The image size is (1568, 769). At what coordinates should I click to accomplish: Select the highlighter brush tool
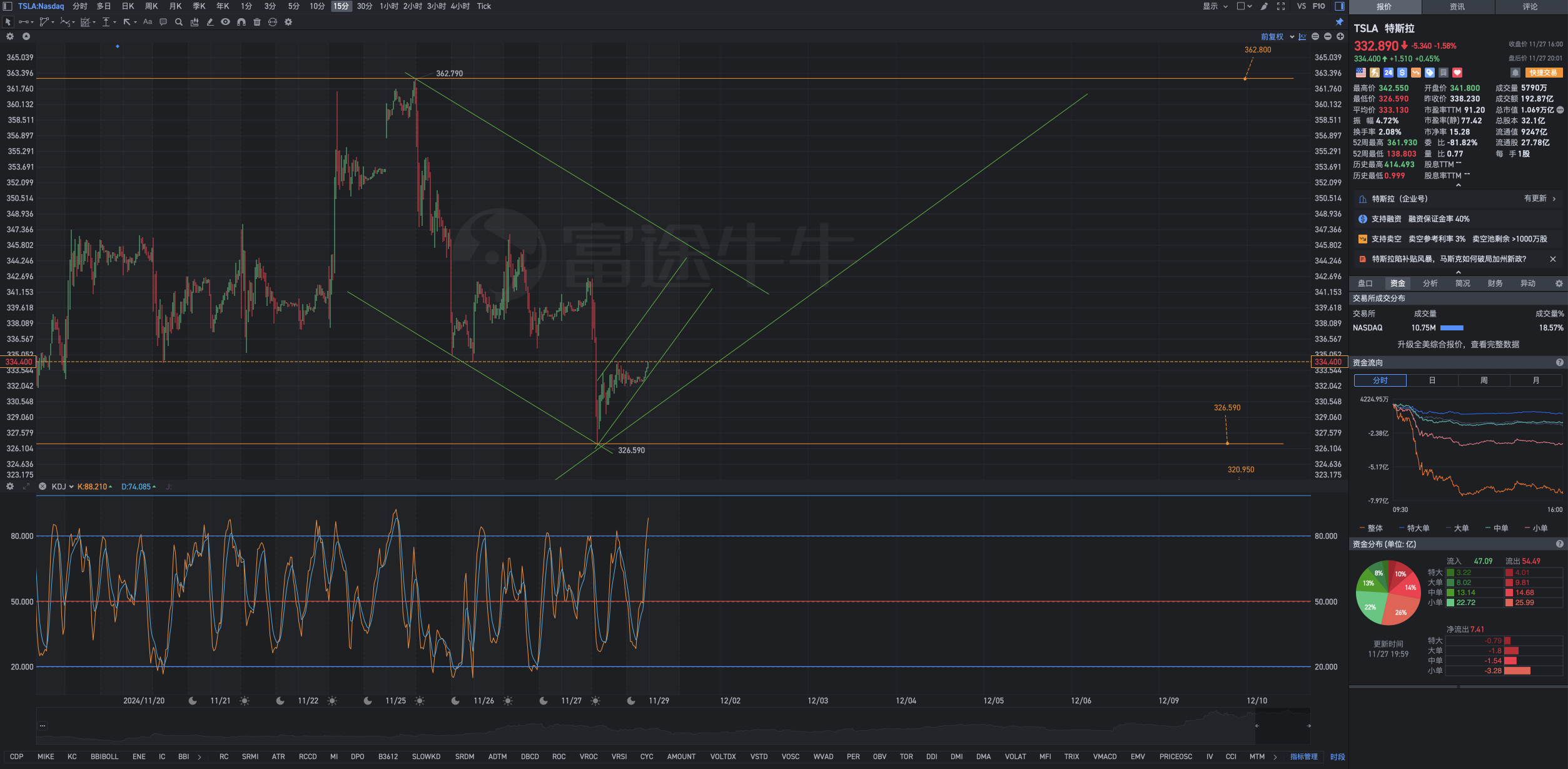coord(210,22)
